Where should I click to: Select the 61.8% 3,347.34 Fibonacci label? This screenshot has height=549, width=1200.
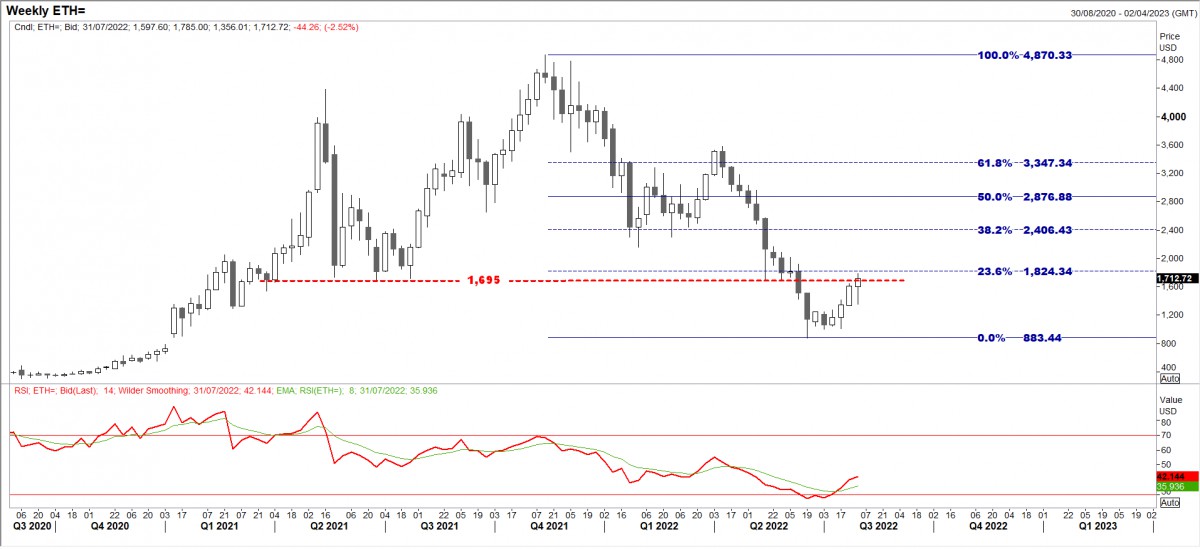(1024, 162)
